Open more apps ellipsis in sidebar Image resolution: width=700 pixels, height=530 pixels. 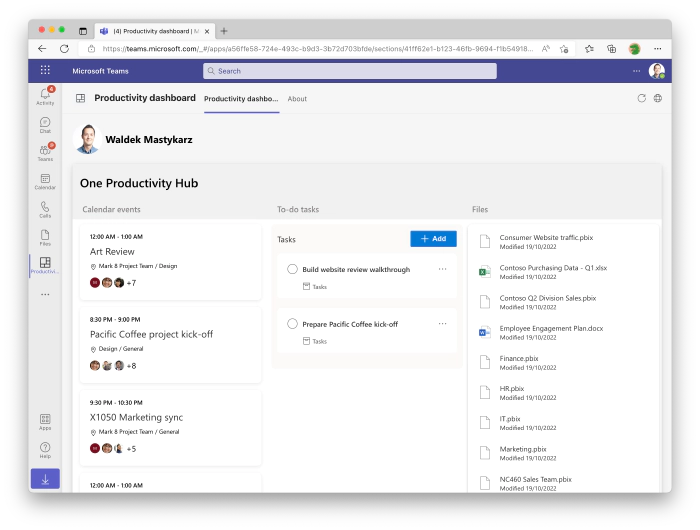coord(45,295)
